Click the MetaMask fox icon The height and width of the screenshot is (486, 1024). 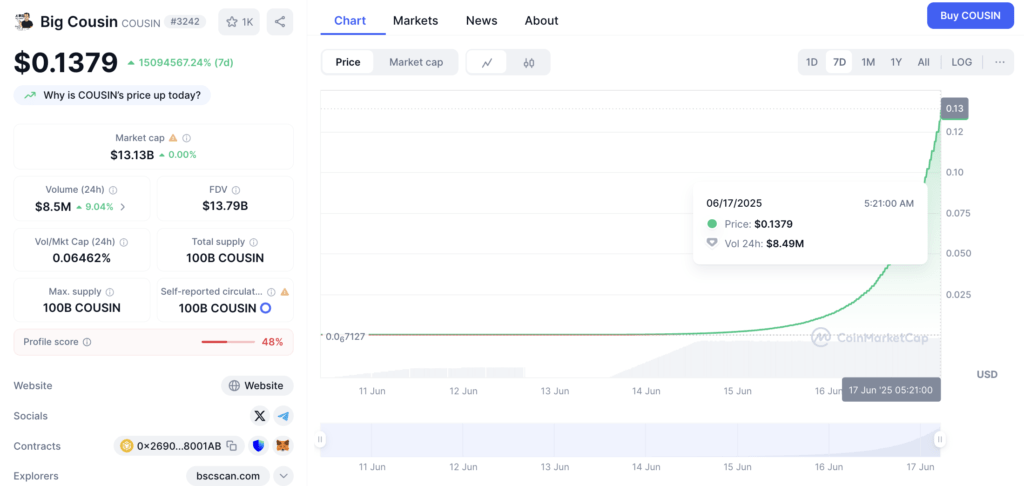click(283, 446)
